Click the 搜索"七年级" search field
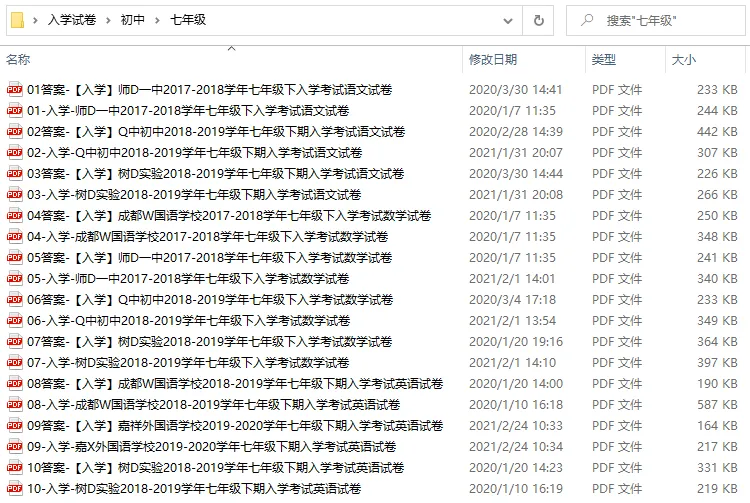The width and height of the screenshot is (750, 503). click(655, 21)
